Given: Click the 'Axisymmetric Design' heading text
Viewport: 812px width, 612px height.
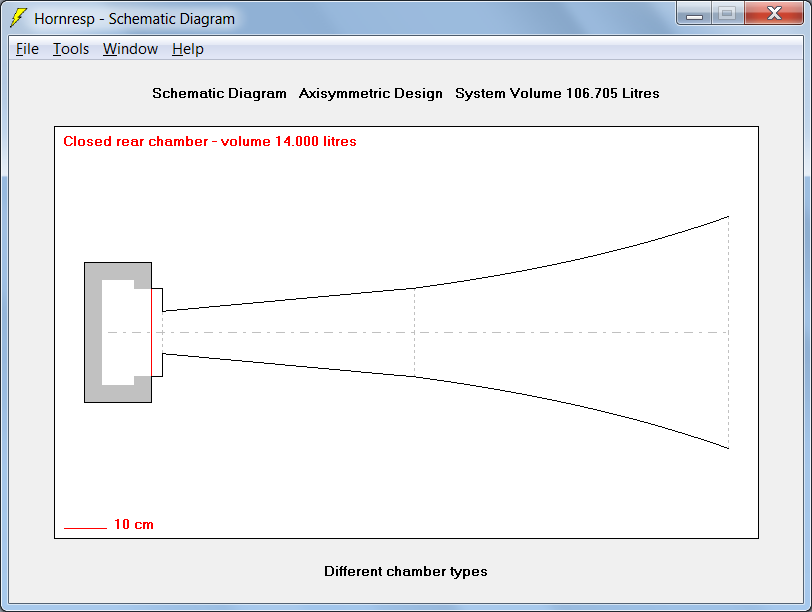Looking at the screenshot, I should pos(371,93).
